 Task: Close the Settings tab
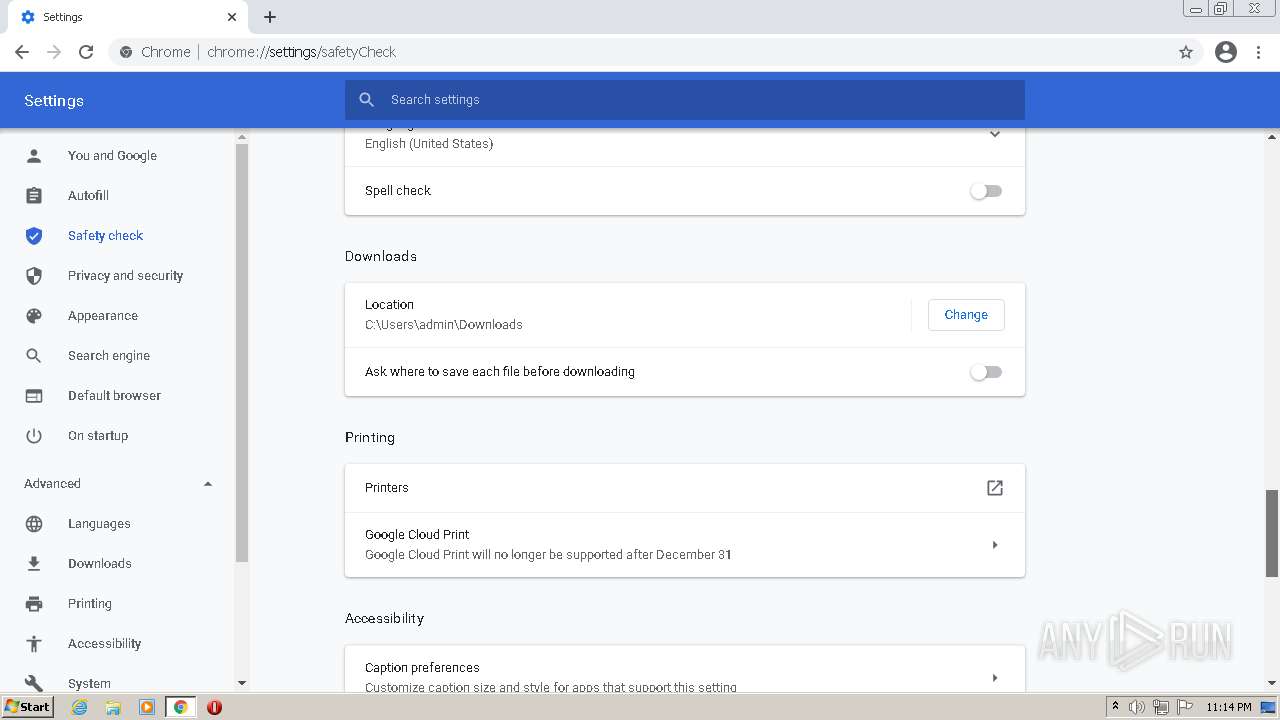tap(232, 17)
